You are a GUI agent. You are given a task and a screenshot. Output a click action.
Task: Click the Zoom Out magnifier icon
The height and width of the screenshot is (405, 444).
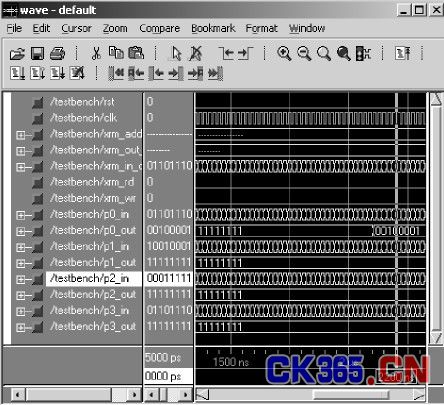click(x=304, y=53)
